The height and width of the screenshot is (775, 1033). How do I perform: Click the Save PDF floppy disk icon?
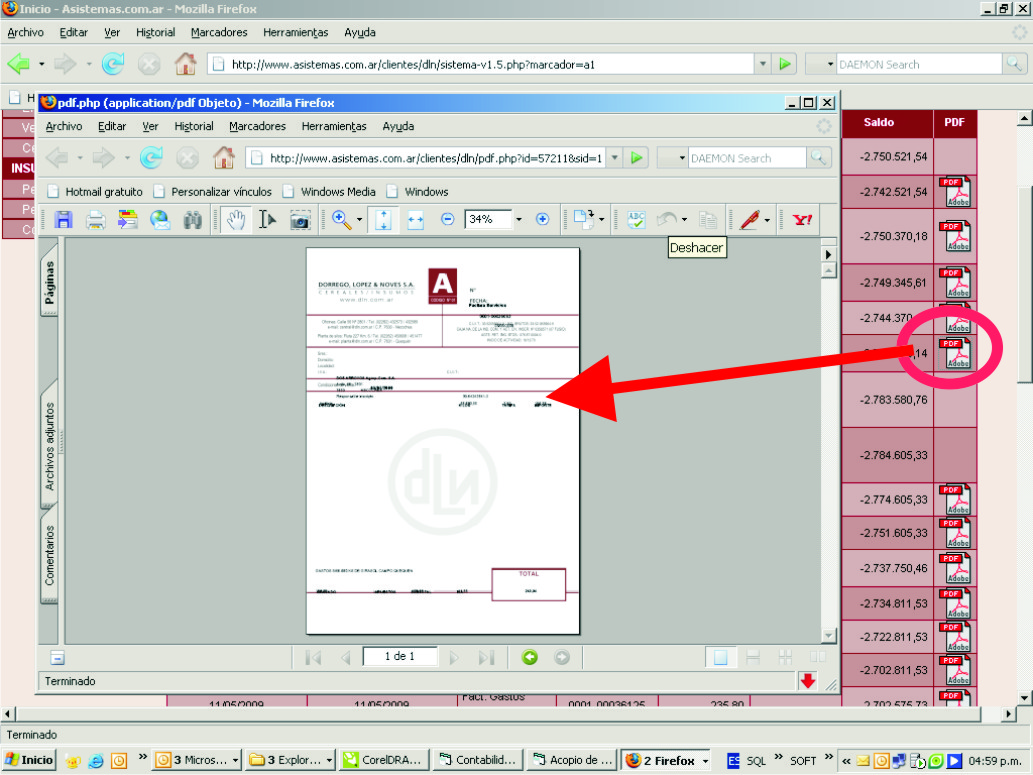[x=63, y=220]
